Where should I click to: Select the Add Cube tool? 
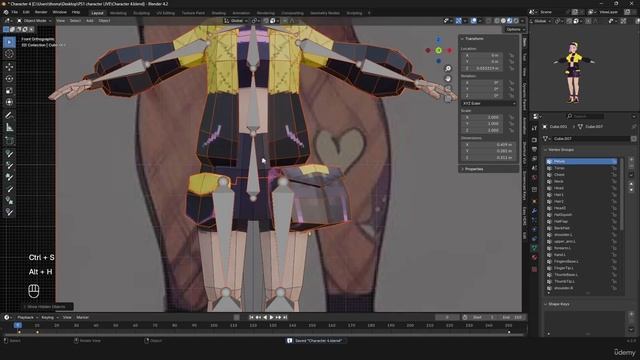click(x=9, y=141)
